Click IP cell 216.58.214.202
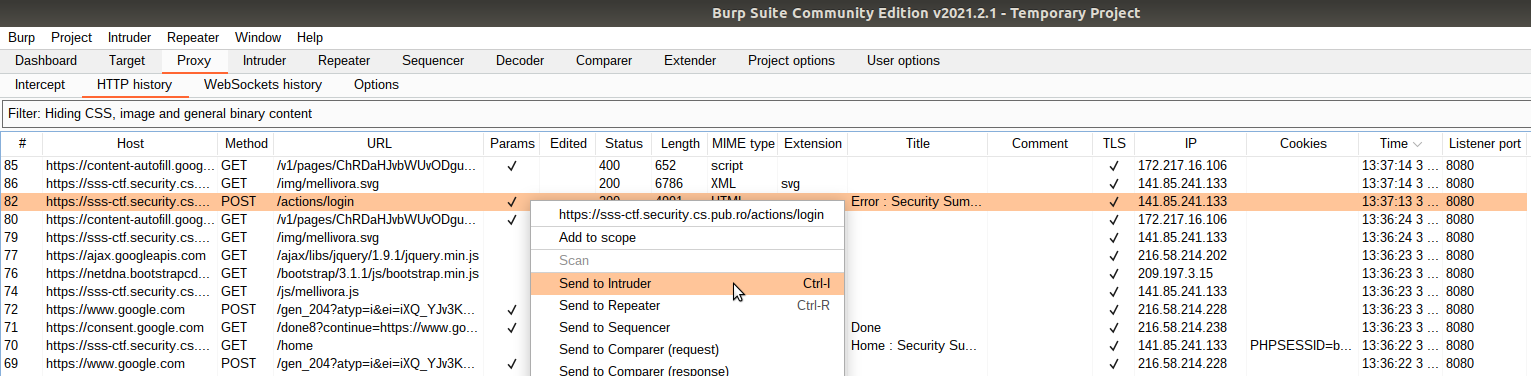1531x376 pixels. [1191, 256]
